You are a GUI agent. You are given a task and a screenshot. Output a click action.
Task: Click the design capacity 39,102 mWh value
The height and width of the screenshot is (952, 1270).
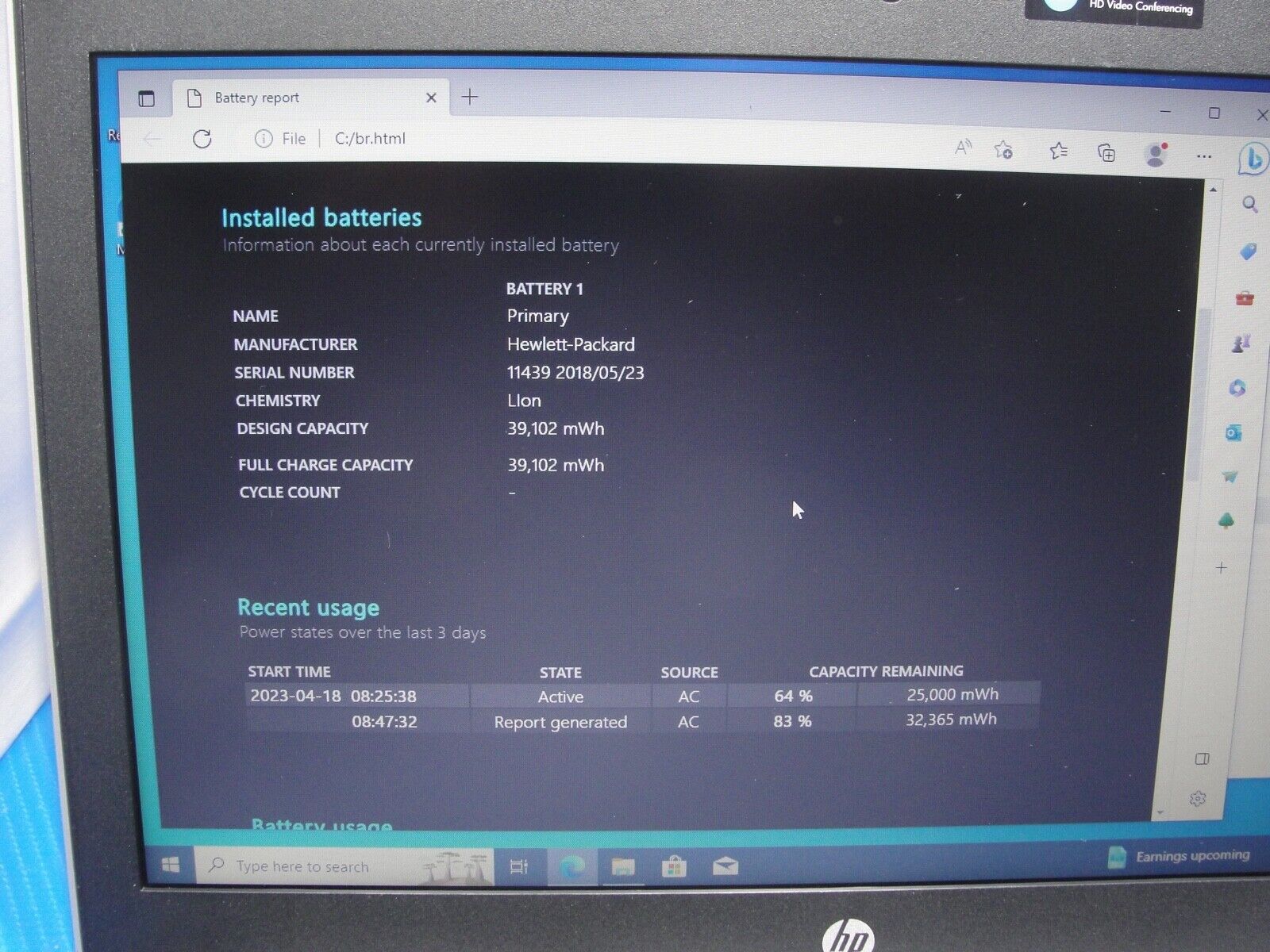point(556,429)
